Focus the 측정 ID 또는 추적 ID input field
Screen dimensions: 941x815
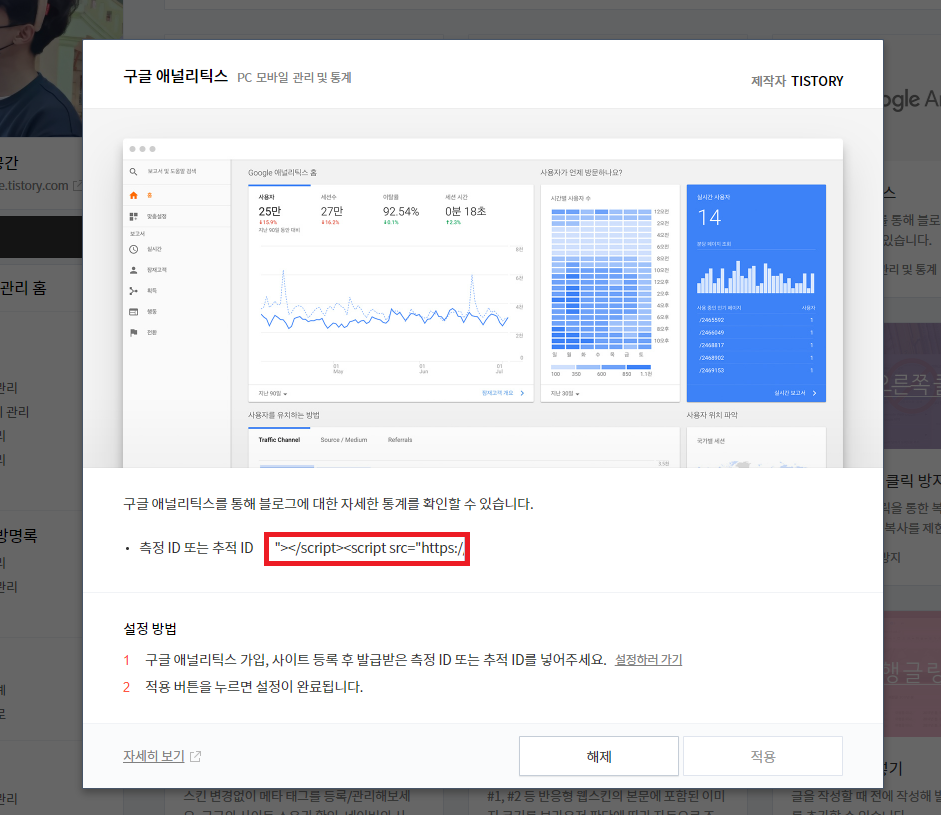pos(367,549)
